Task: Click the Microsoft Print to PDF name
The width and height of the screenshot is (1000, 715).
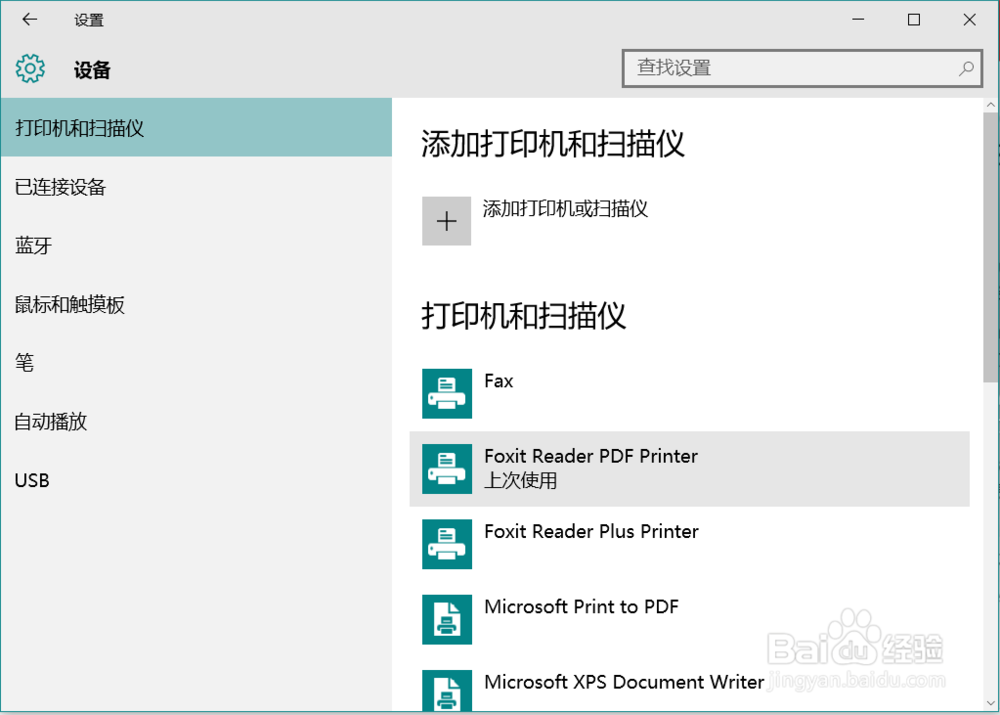Action: pos(582,607)
